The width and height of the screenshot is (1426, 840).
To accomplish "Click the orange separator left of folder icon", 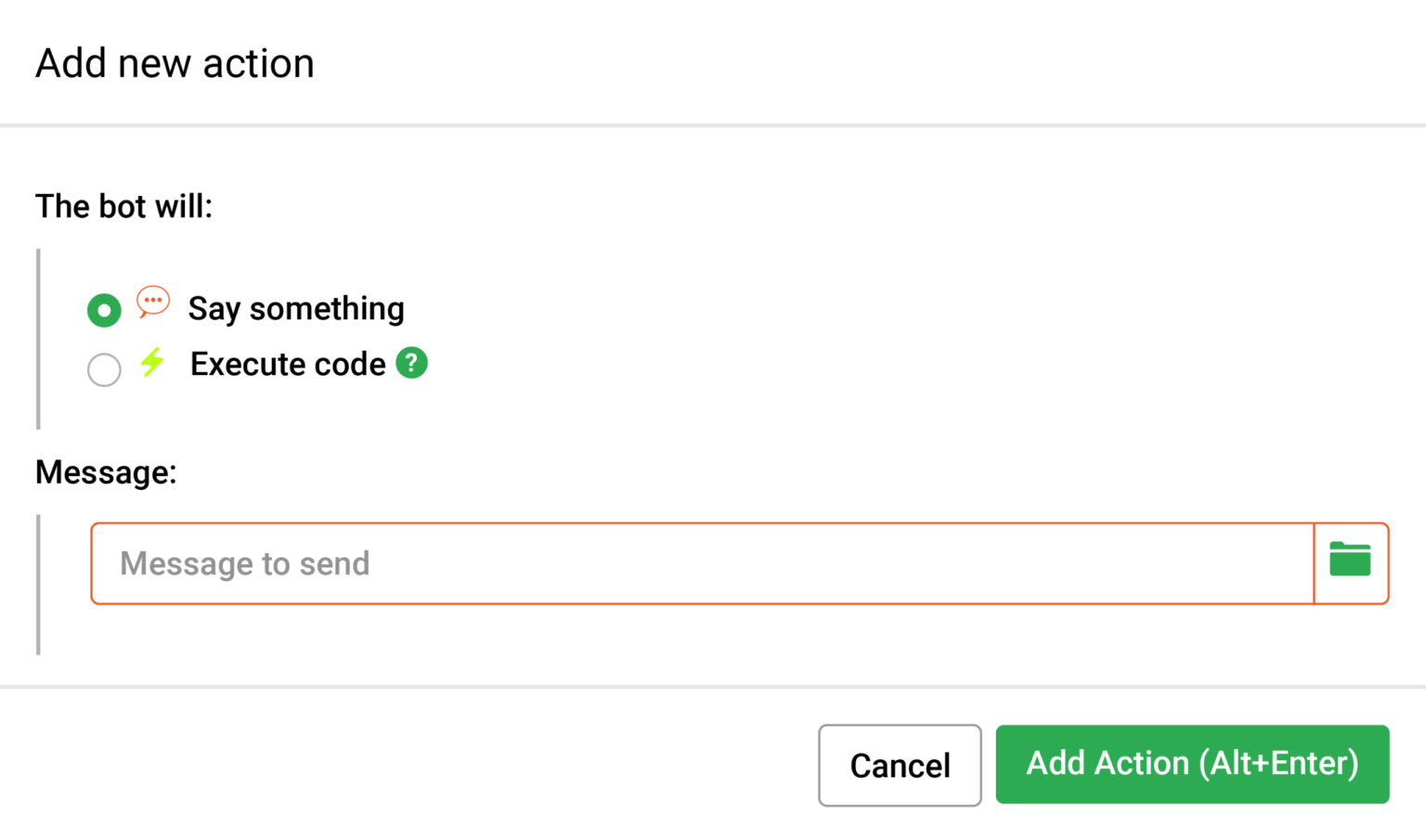I will click(1315, 563).
